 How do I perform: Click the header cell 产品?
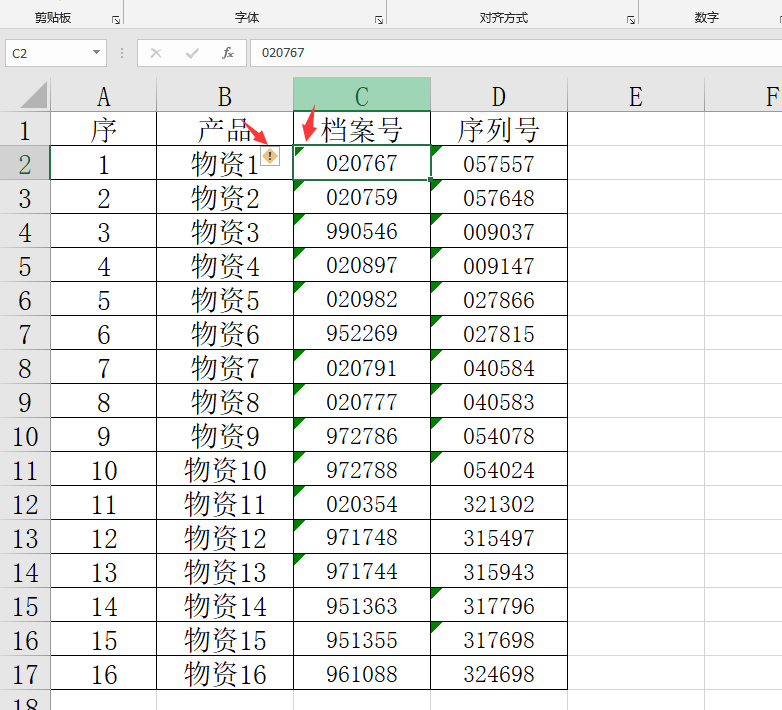[225, 129]
